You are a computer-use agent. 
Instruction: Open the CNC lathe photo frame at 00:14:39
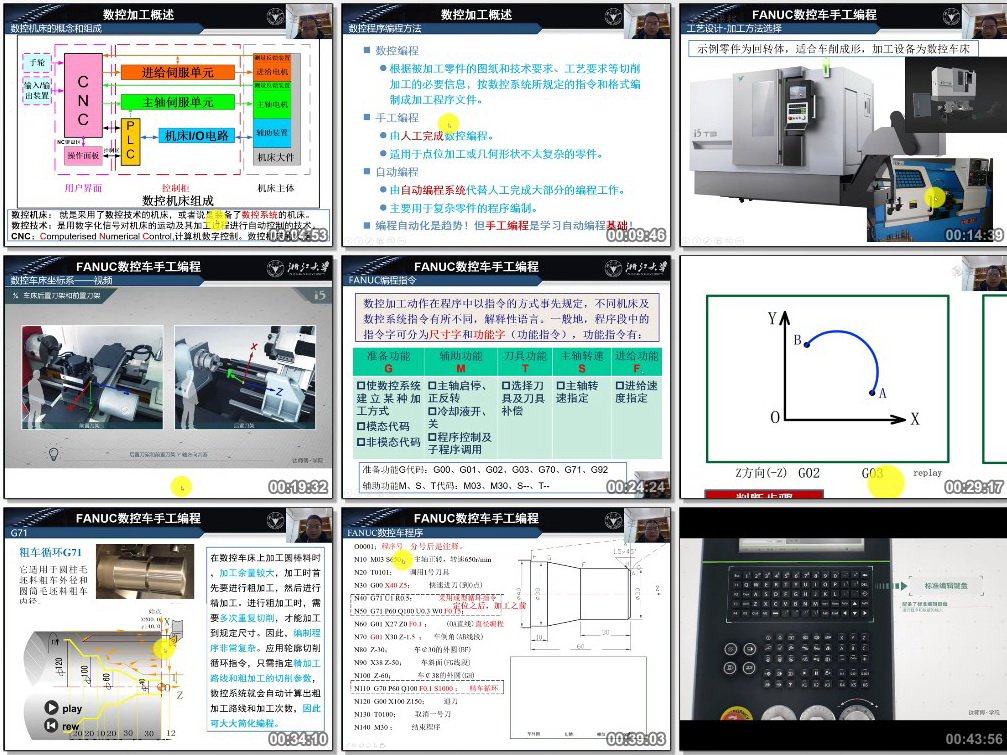click(843, 125)
